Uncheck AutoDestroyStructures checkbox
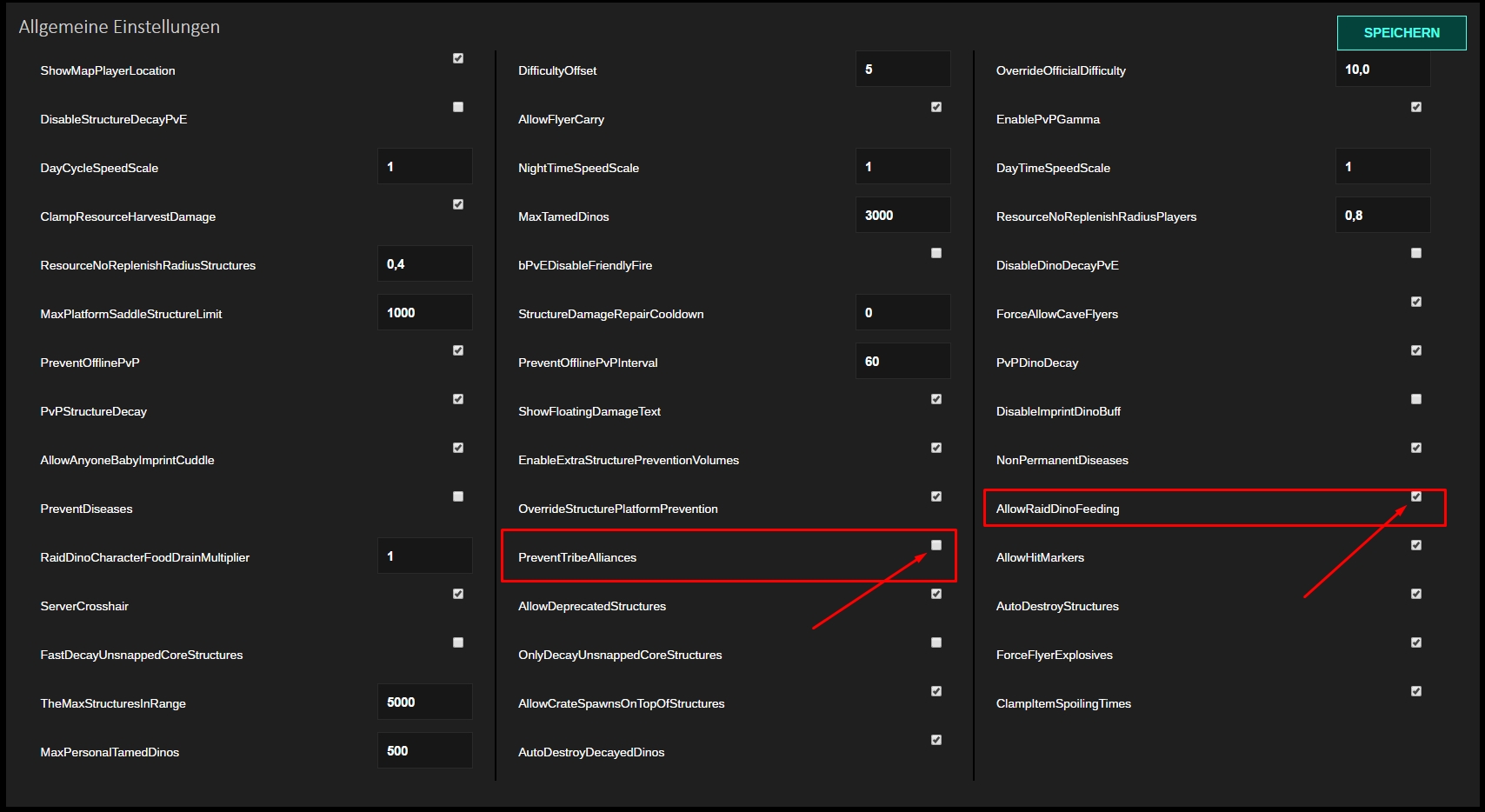This screenshot has height=812, width=1485. click(x=1416, y=594)
